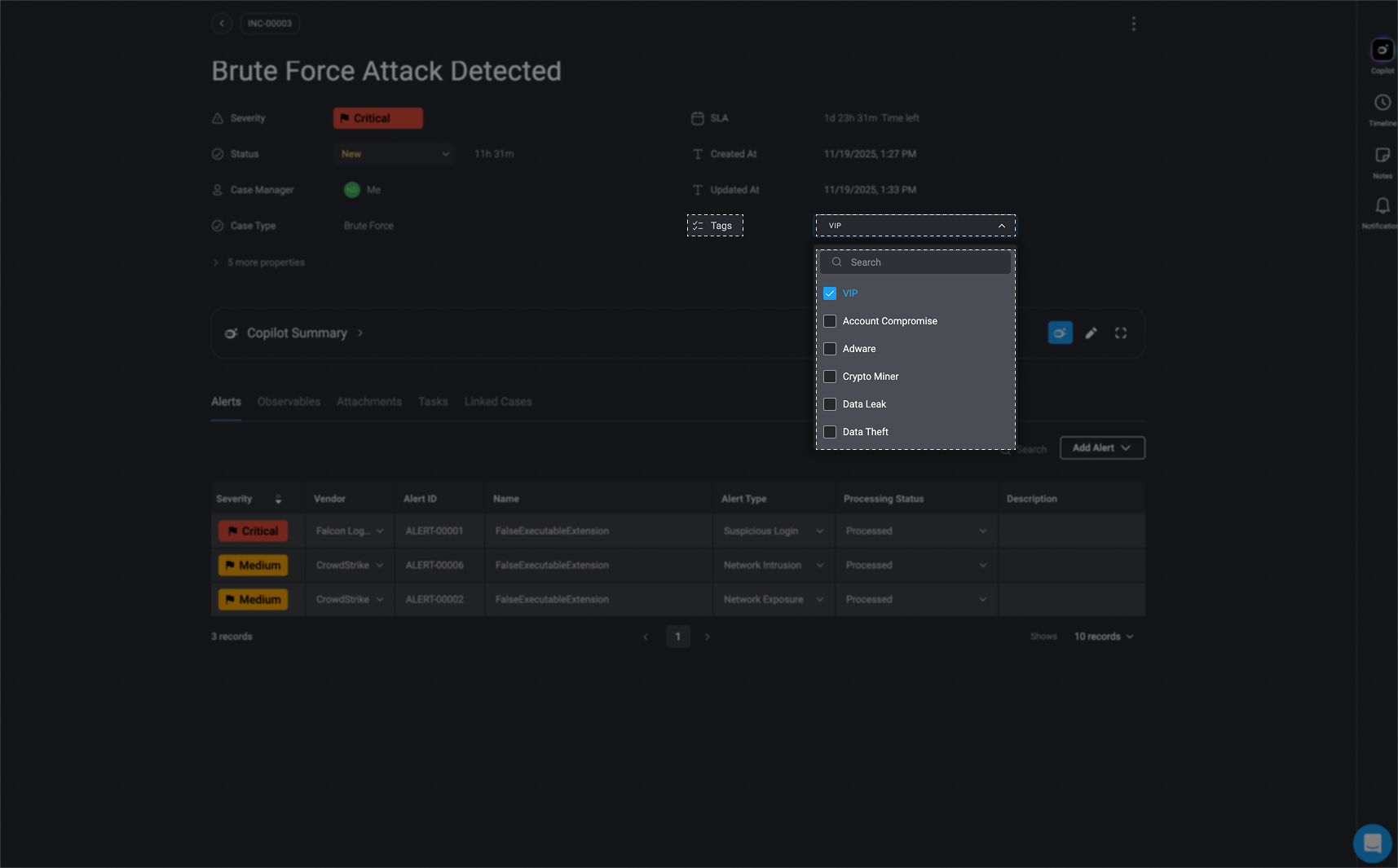Switch to the Linked Cases tab

(498, 402)
